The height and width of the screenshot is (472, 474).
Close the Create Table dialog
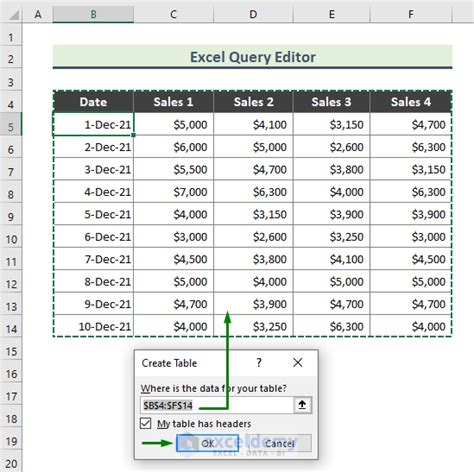click(298, 363)
